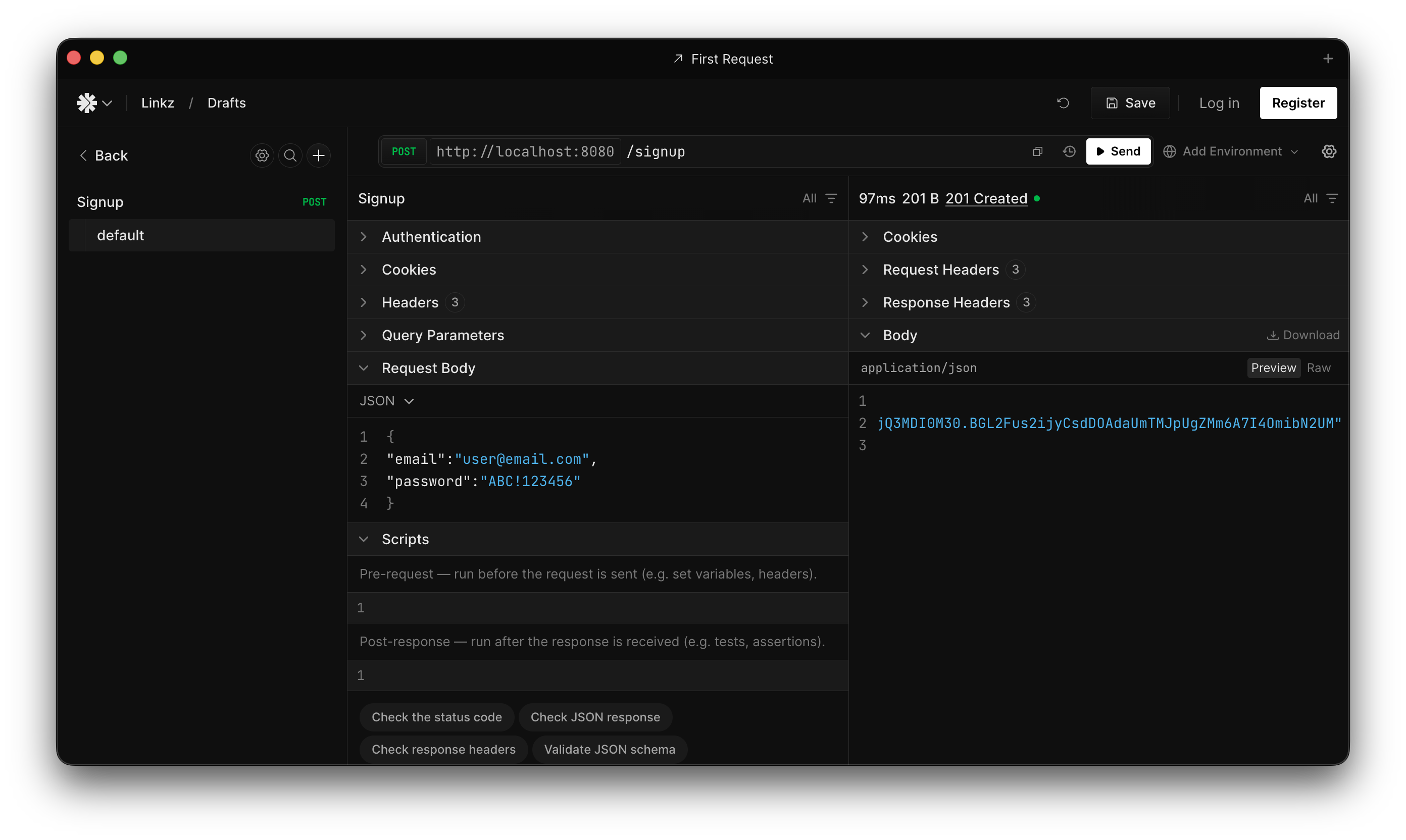Screen dimensions: 1406x840
Task: Click the yellow minimize window button
Action: (97, 58)
